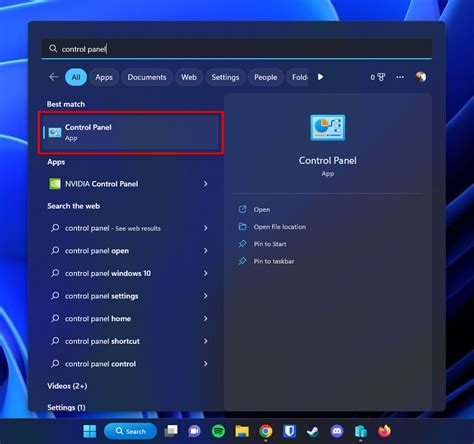474x444 pixels.
Task: Open File Explorer from the taskbar
Action: (x=242, y=431)
